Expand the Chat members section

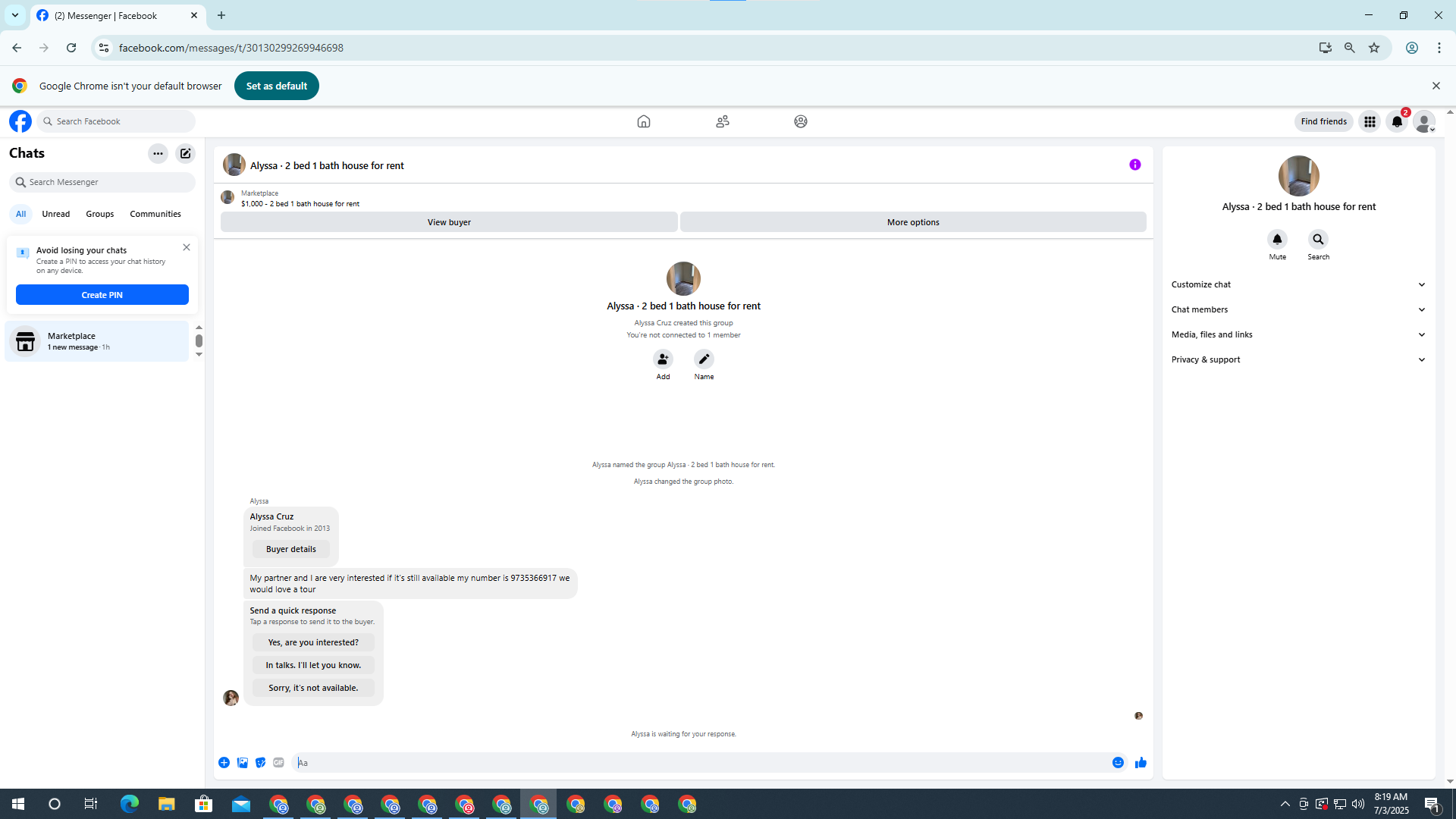(x=1298, y=309)
